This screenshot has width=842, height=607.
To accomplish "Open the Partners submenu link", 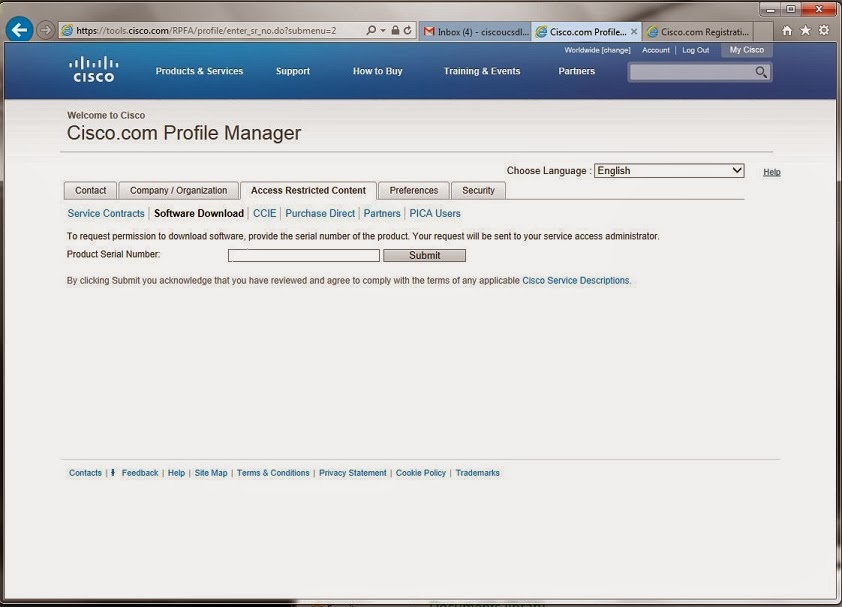I will [x=382, y=213].
